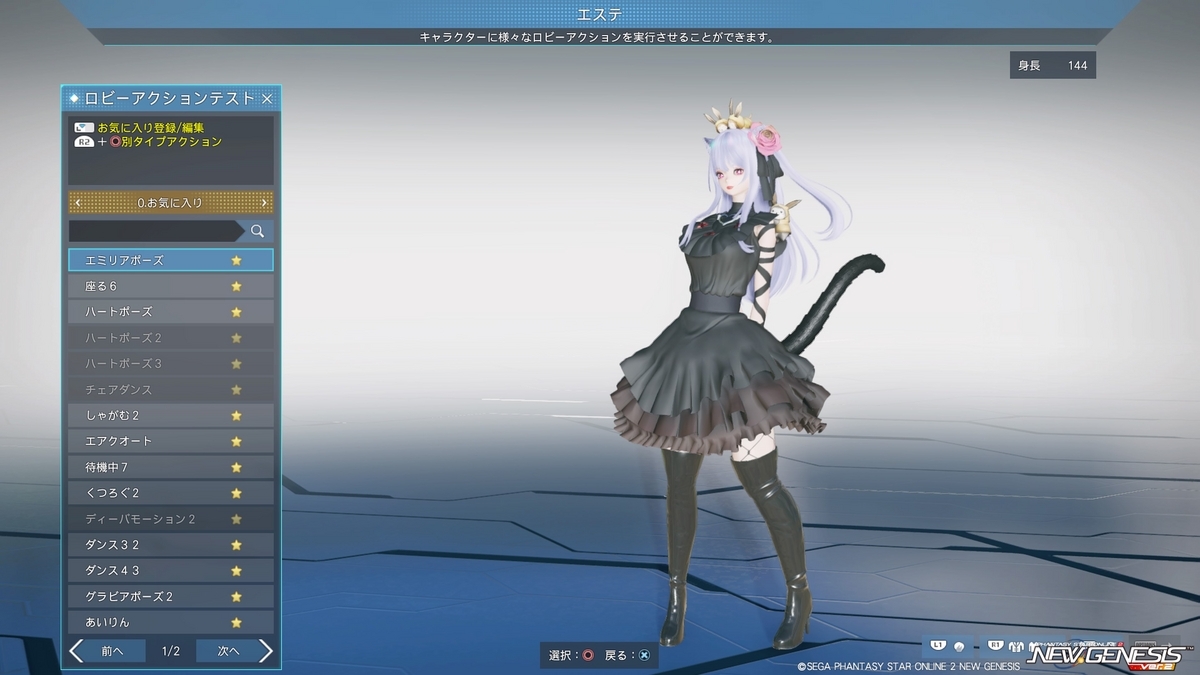Click the right chevron beside 次へ
This screenshot has width=1200, height=675.
click(265, 651)
